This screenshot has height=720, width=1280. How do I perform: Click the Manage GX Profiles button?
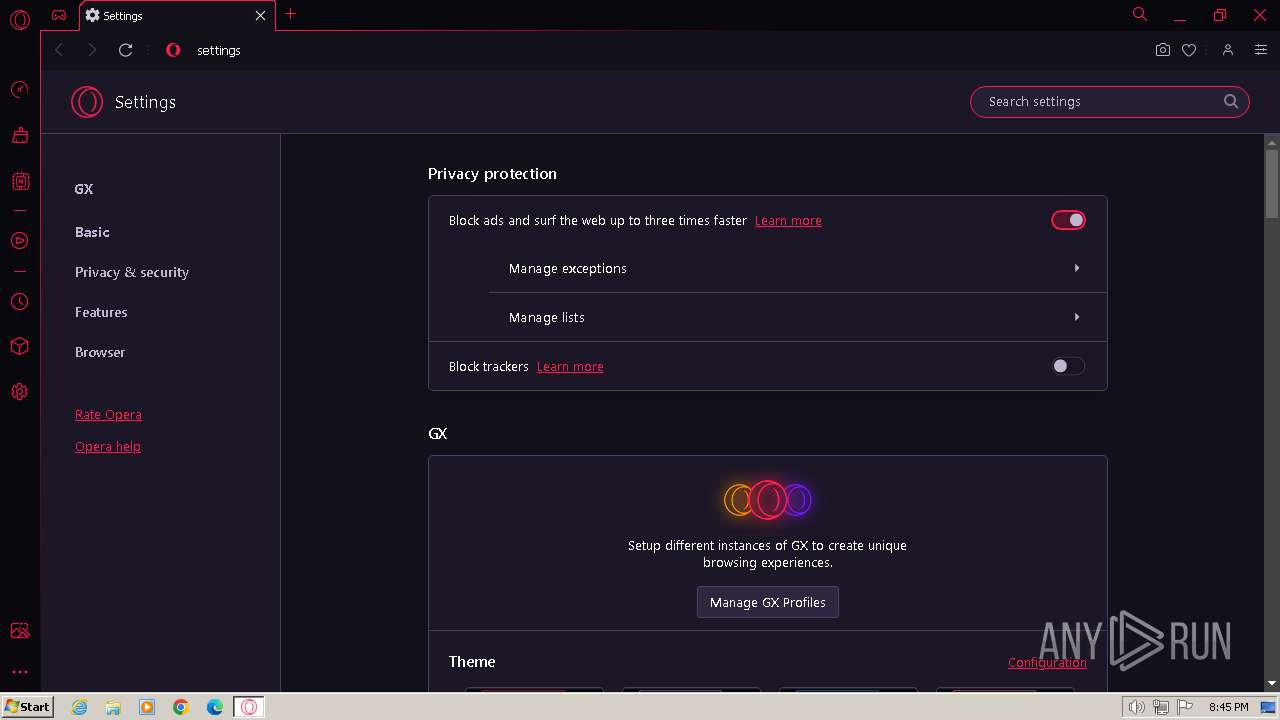[x=768, y=602]
